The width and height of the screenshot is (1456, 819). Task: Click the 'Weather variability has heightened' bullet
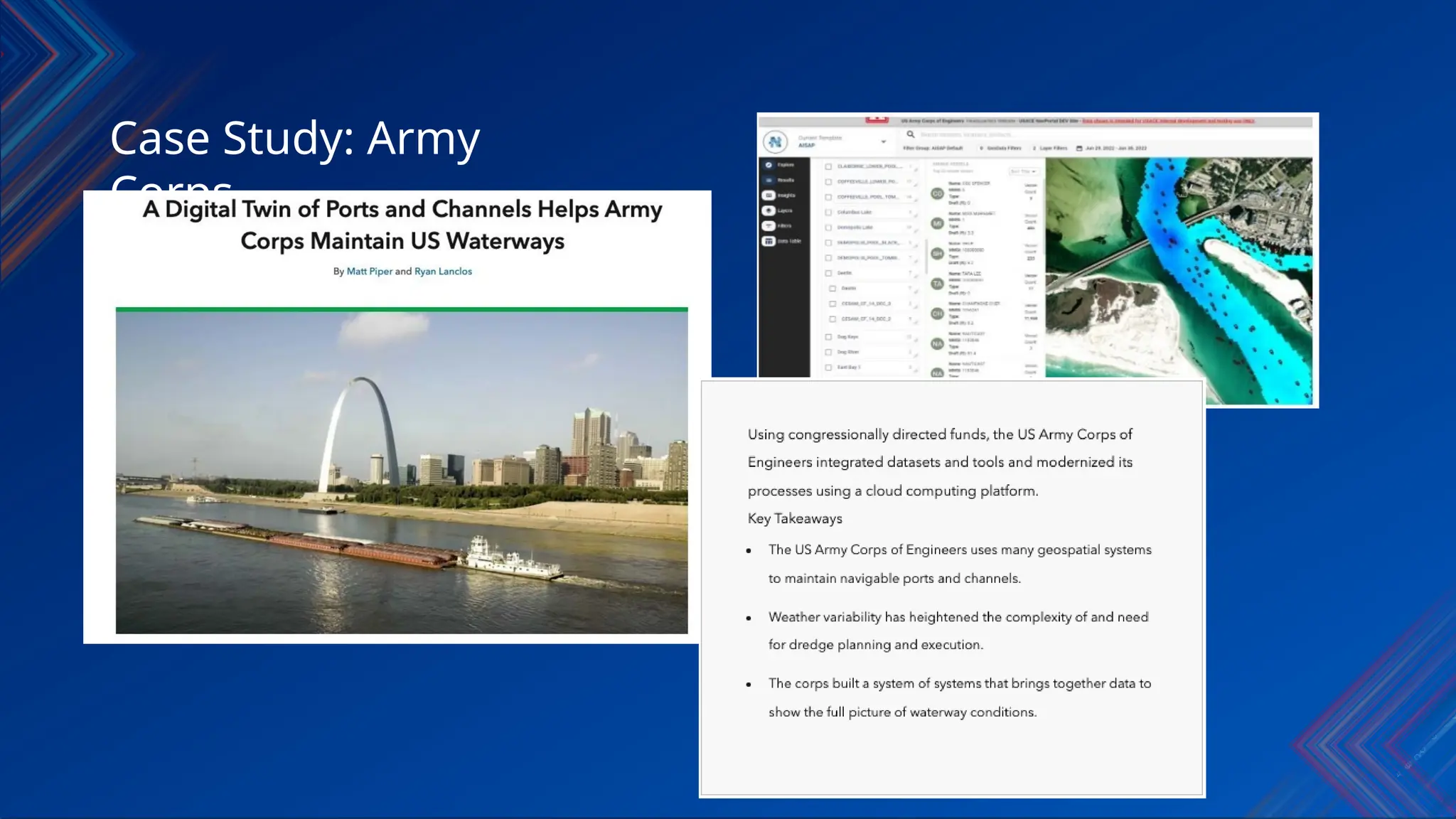958,631
